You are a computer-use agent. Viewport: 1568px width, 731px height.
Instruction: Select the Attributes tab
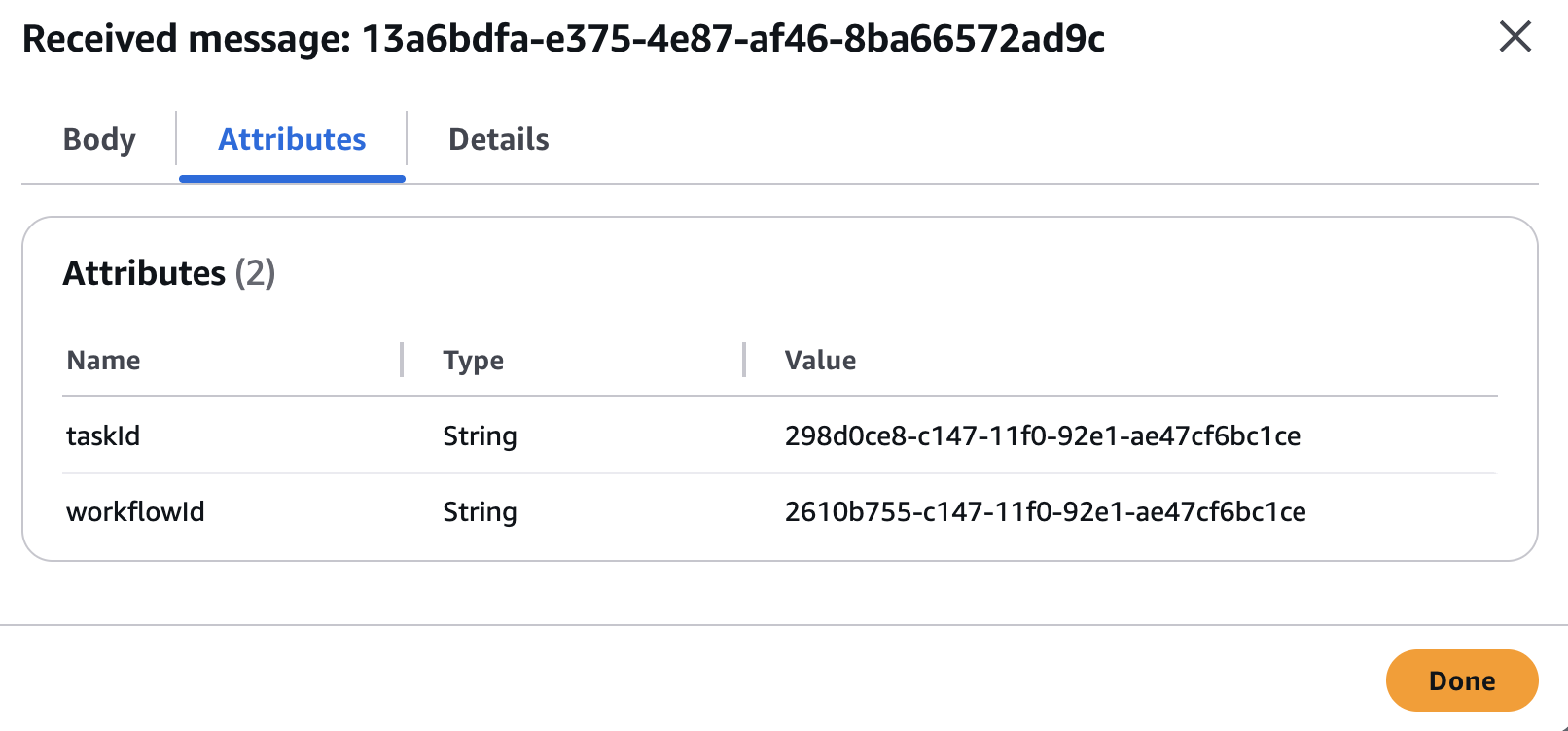tap(292, 139)
